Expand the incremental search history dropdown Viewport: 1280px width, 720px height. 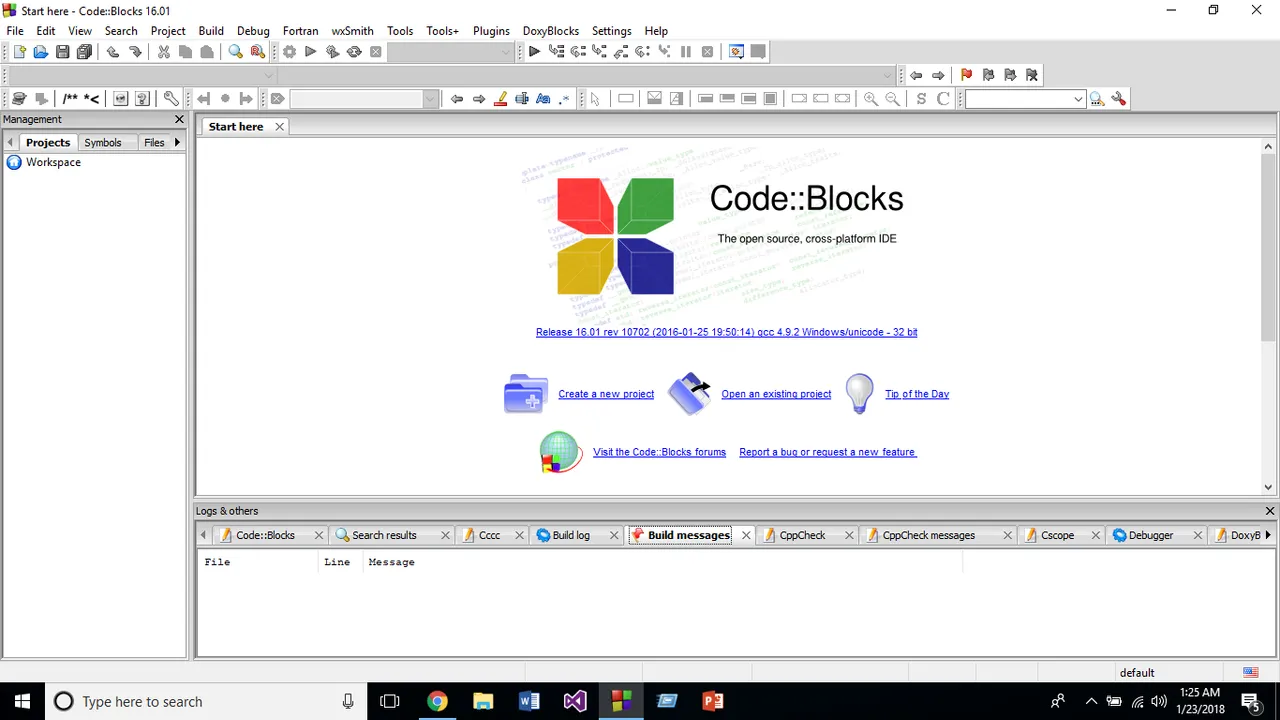click(x=431, y=99)
